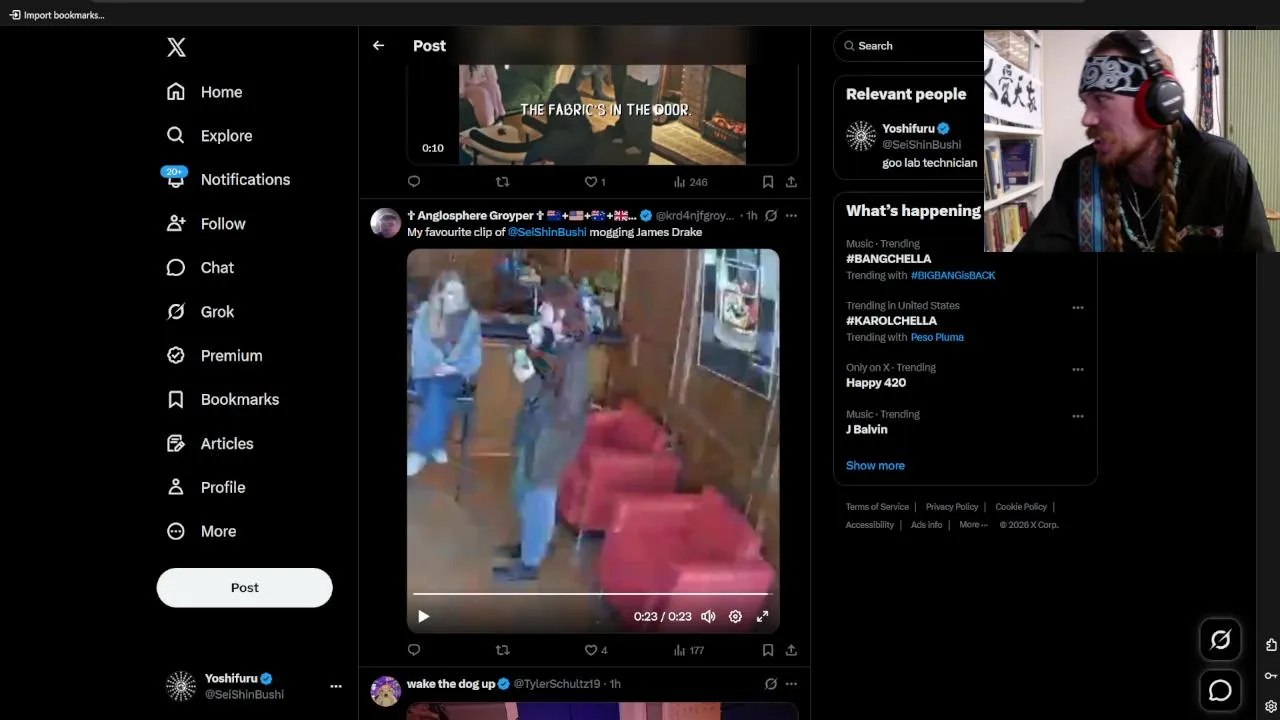1280x720 pixels.
Task: Open Anglosphere Groyper profile avatar
Action: tap(386, 223)
